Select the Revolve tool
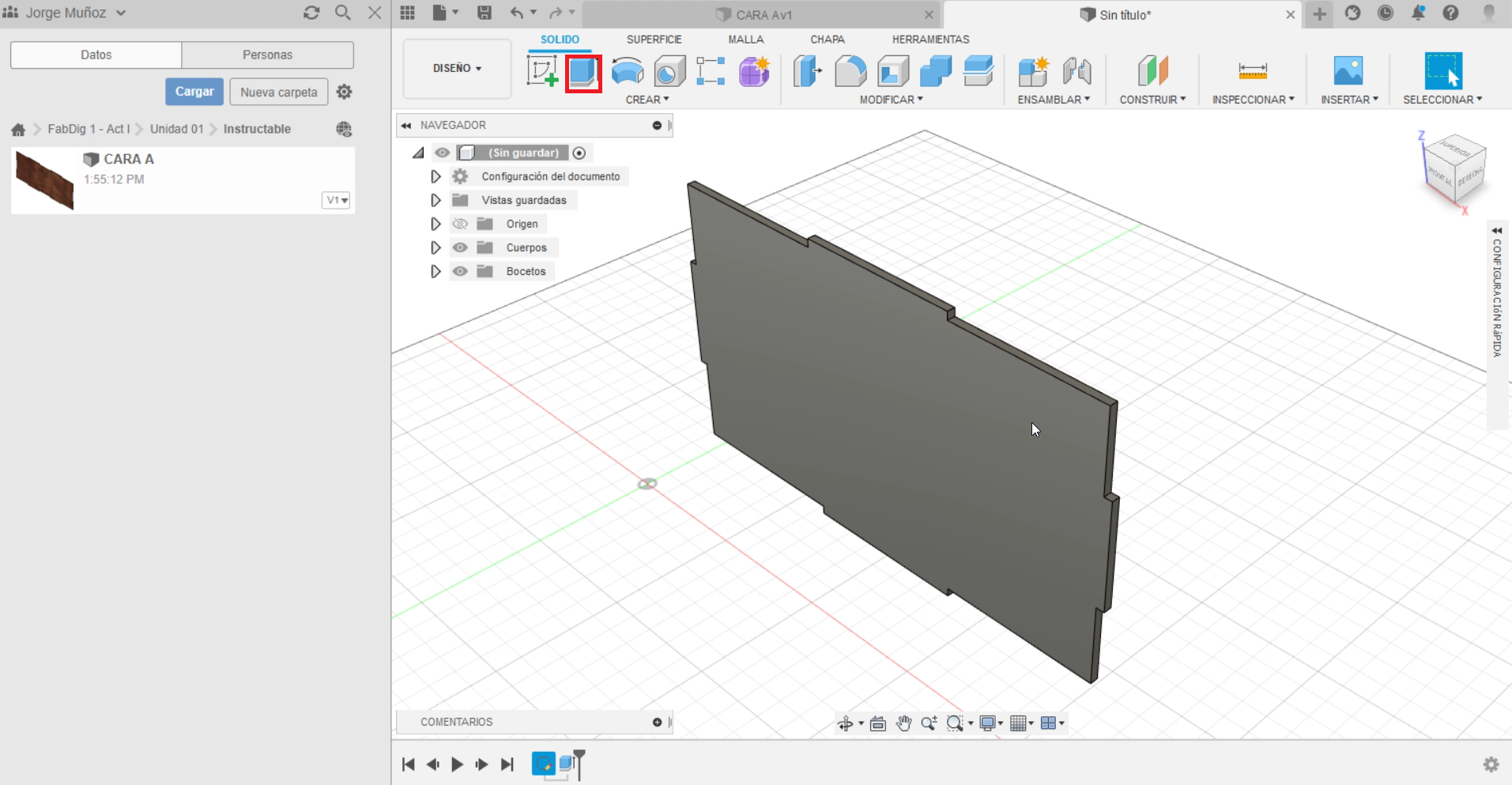This screenshot has width=1512, height=785. click(x=625, y=71)
